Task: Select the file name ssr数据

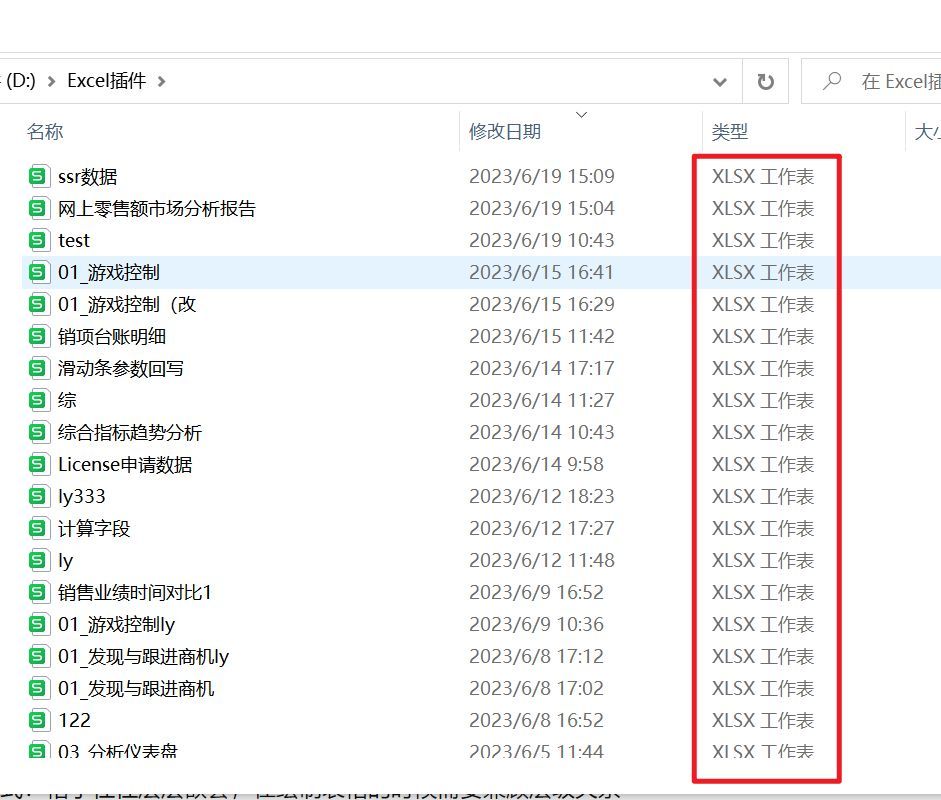Action: [x=88, y=176]
